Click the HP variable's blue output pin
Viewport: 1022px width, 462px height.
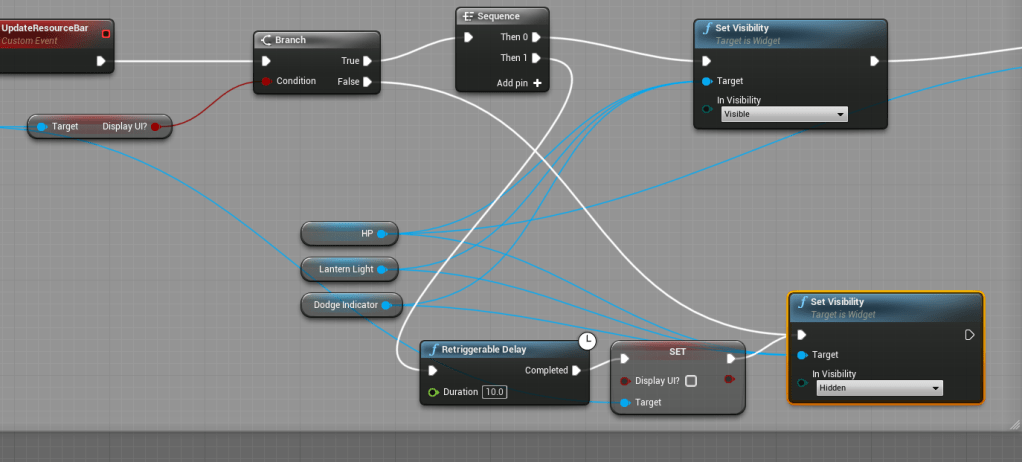tap(382, 234)
